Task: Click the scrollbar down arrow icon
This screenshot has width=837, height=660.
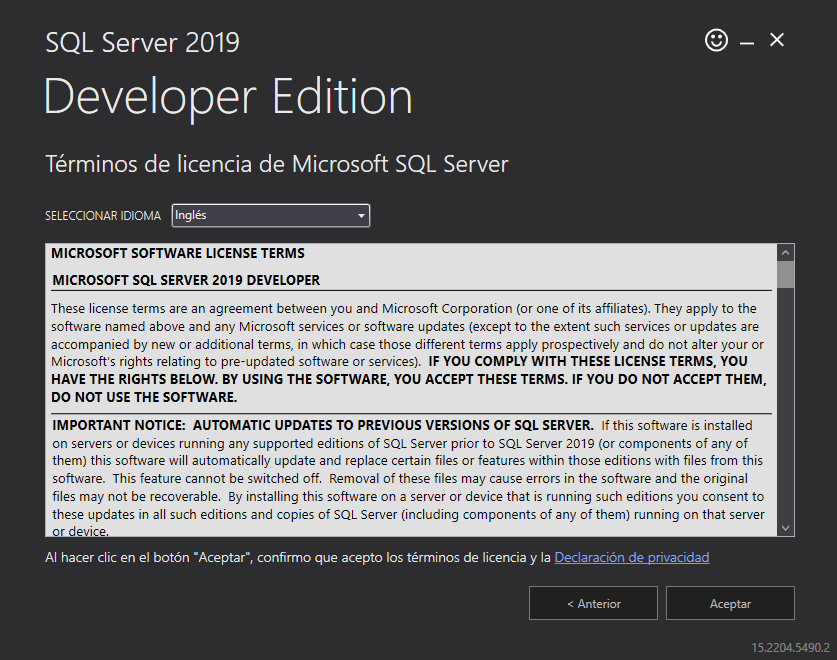Action: (x=783, y=527)
